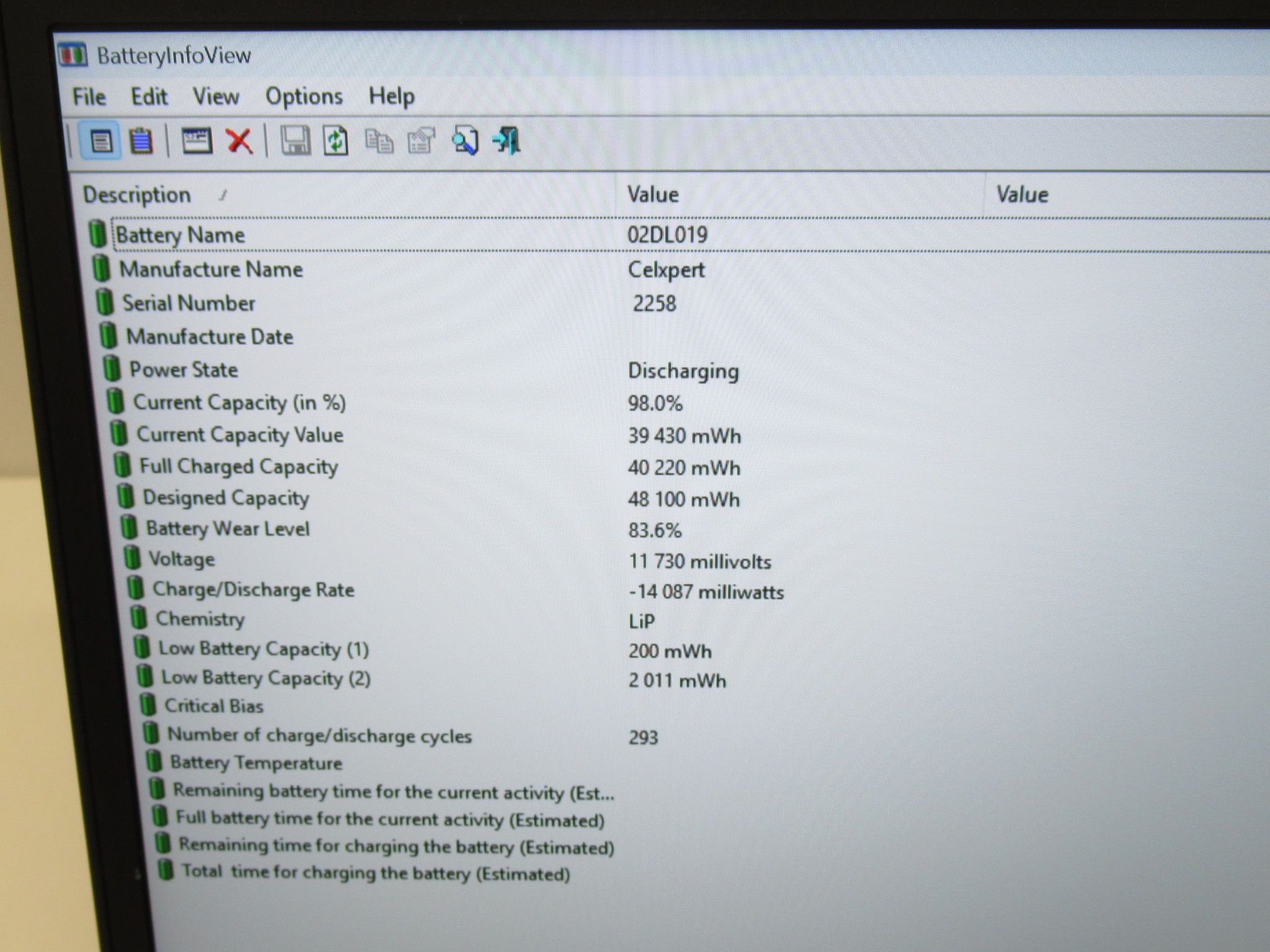Select the Charge/Discharge Rate label
Screen dimensions: 1270x952
coord(253,589)
